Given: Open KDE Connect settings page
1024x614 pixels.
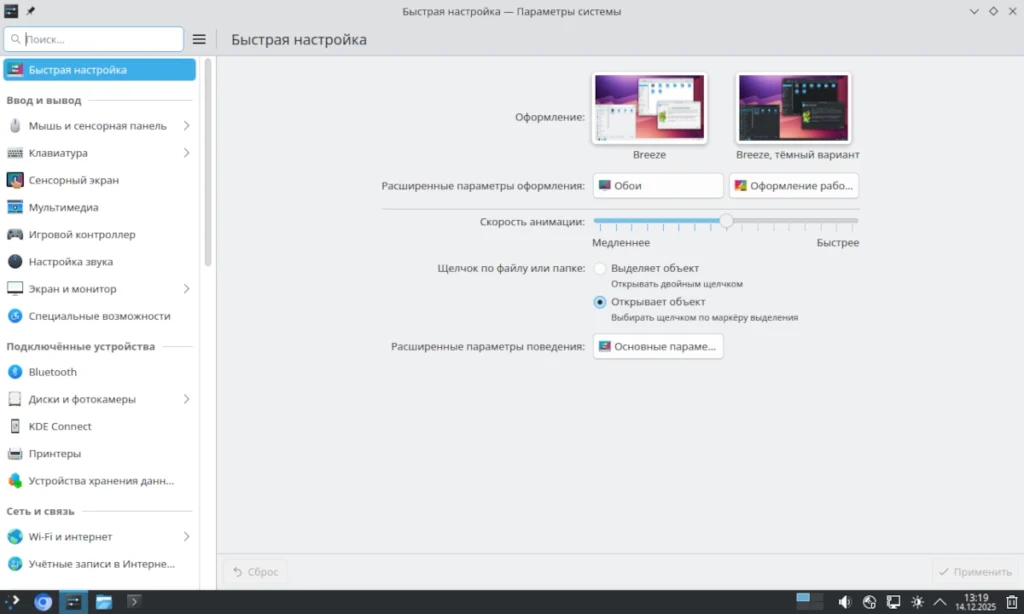Looking at the screenshot, I should 99,426.
